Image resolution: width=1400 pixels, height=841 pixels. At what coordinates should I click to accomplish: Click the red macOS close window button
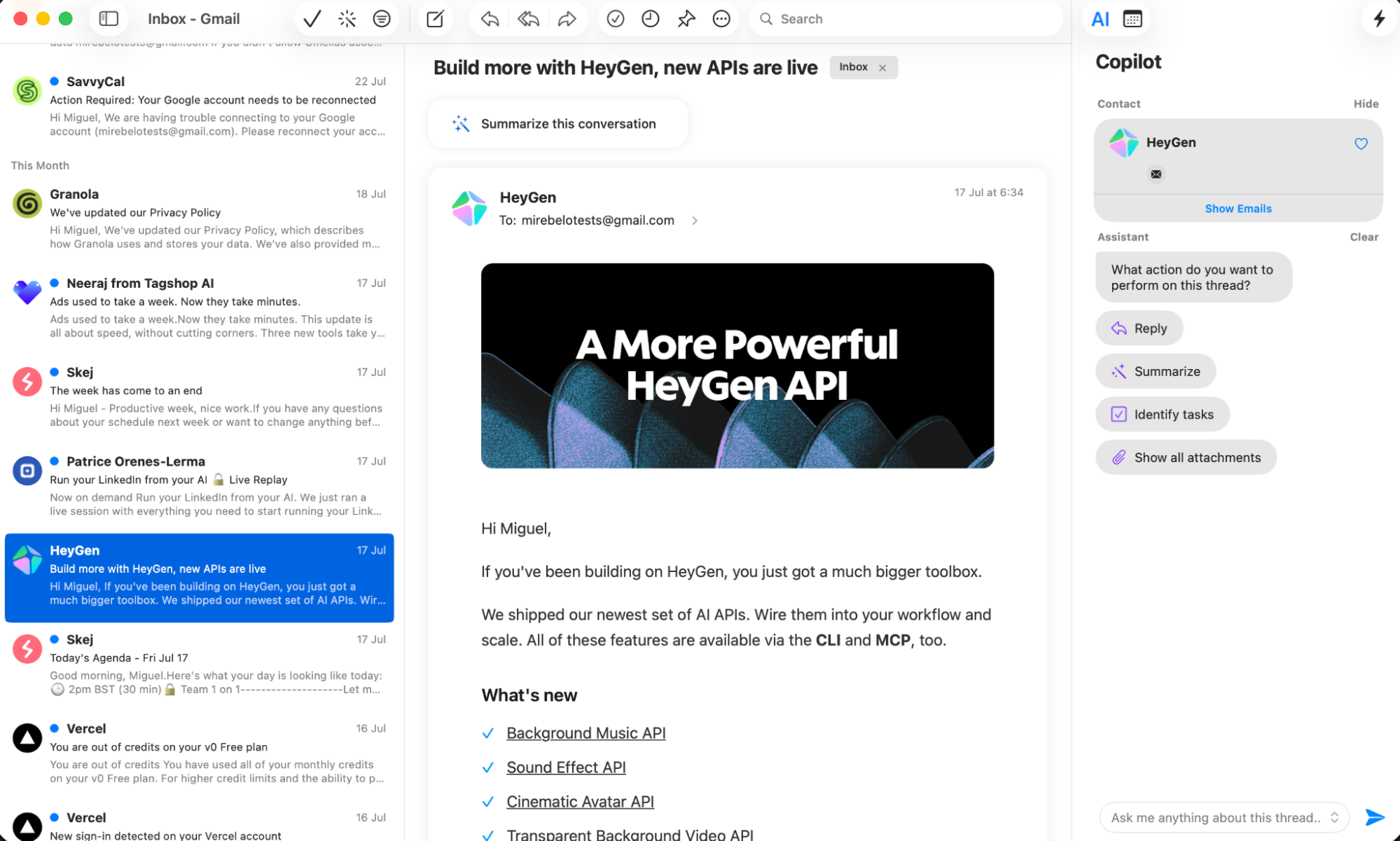[20, 19]
